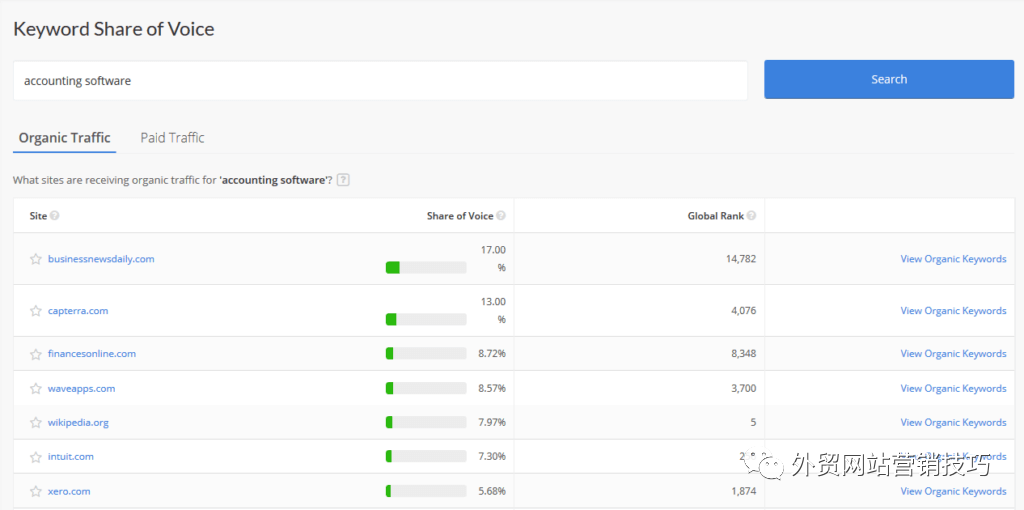This screenshot has width=1024, height=510.
Task: Star waveapps.com as a favorite
Action: coord(36,389)
